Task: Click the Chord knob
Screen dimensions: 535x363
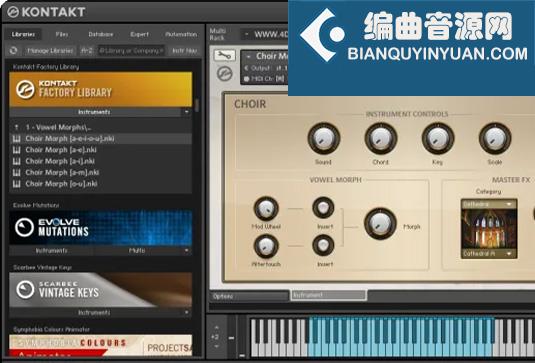Action: click(x=380, y=139)
